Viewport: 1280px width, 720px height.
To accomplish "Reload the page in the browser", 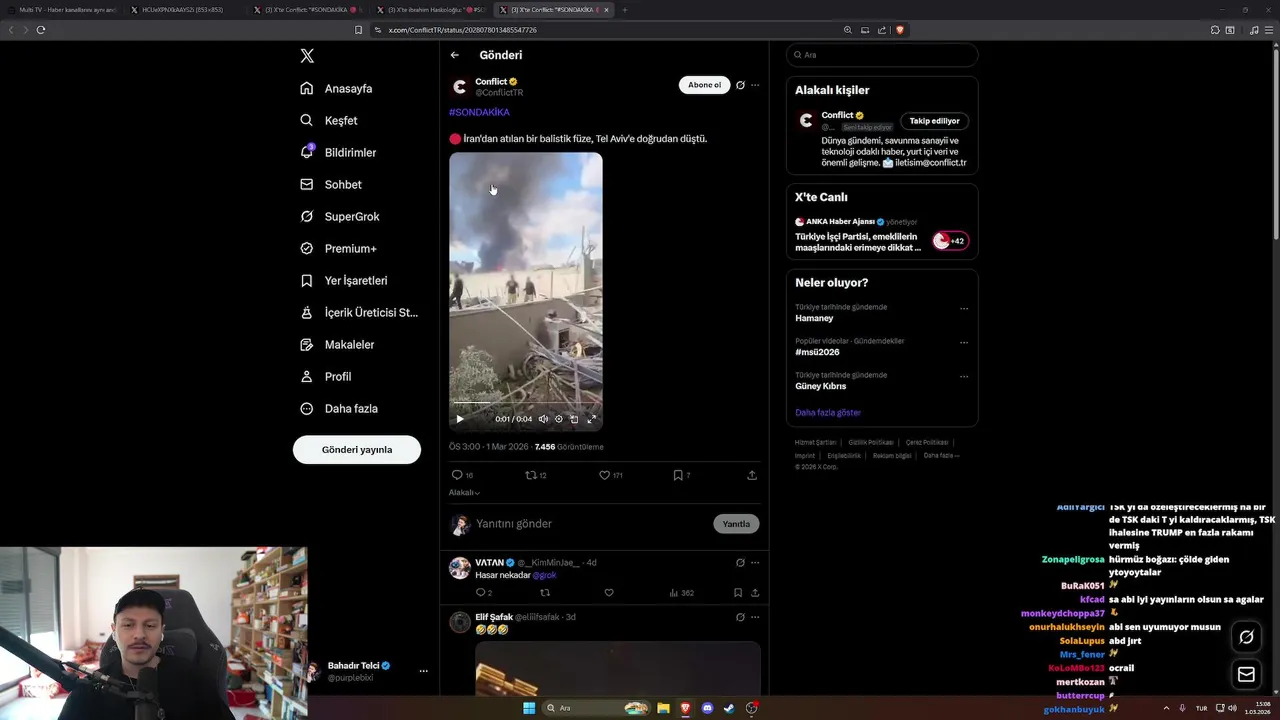I will coord(41,30).
